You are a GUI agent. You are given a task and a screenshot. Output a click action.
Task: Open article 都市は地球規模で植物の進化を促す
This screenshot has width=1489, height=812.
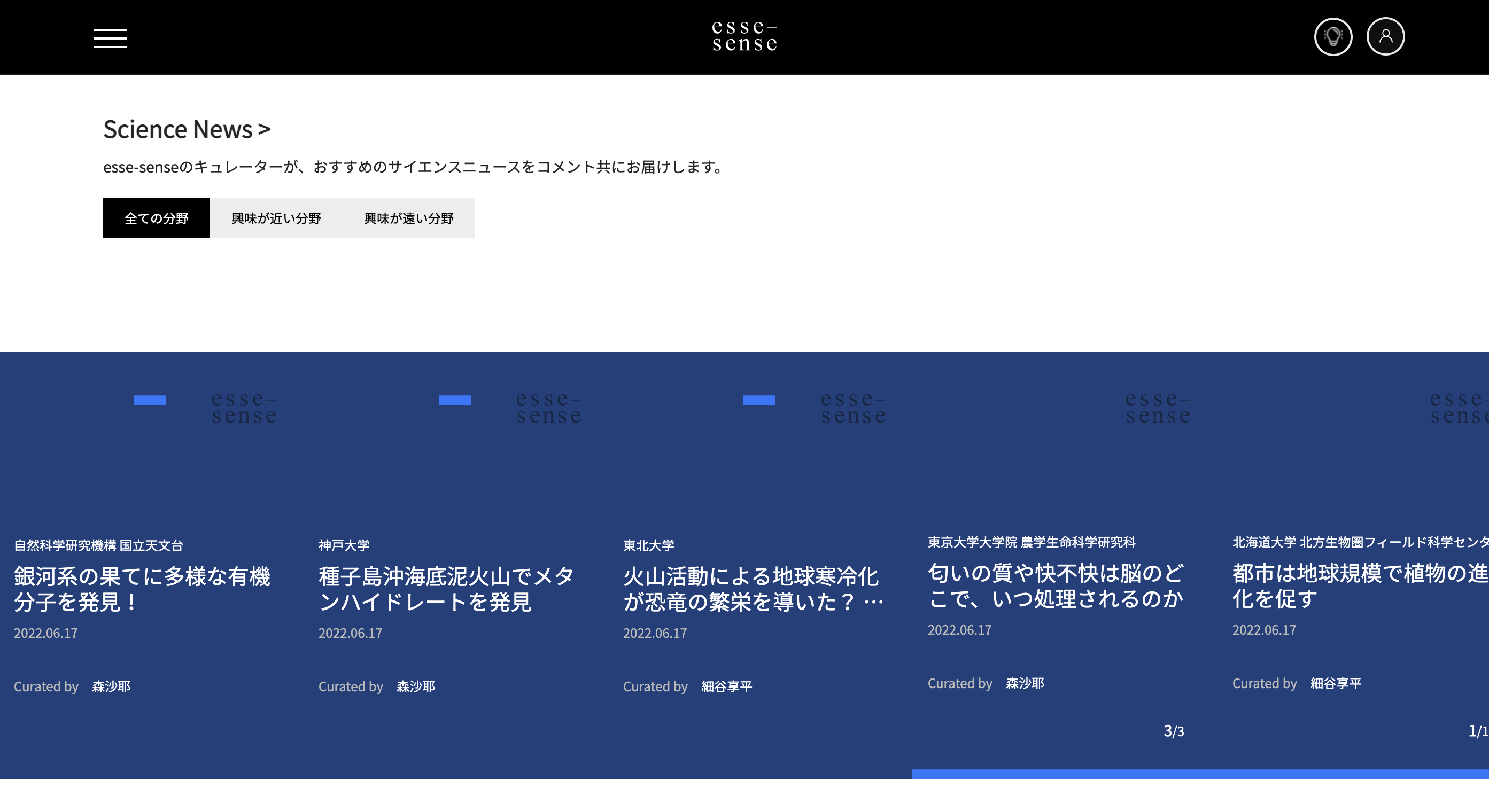click(x=1359, y=585)
